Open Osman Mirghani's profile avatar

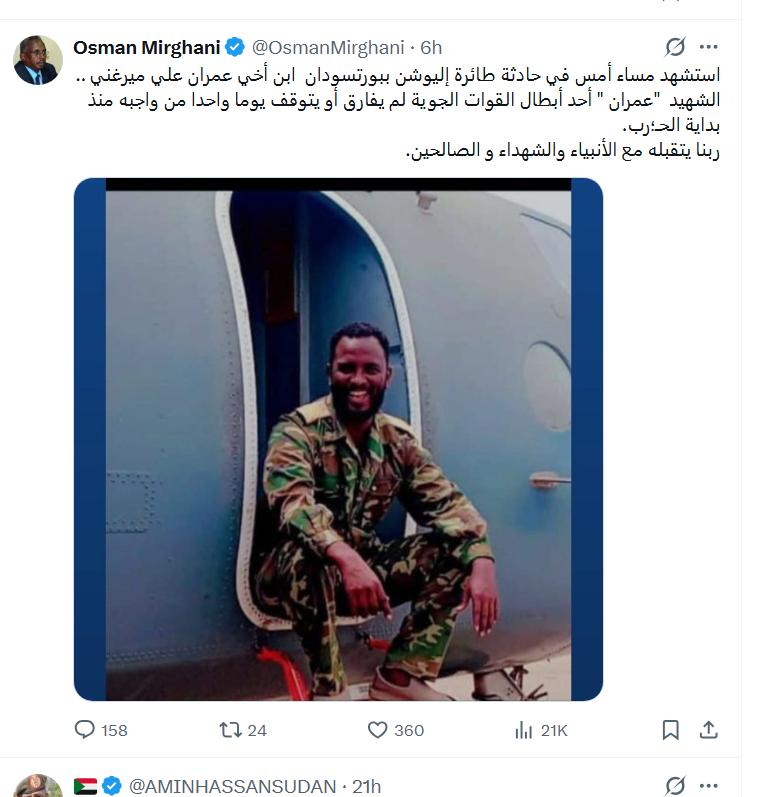coord(38,60)
